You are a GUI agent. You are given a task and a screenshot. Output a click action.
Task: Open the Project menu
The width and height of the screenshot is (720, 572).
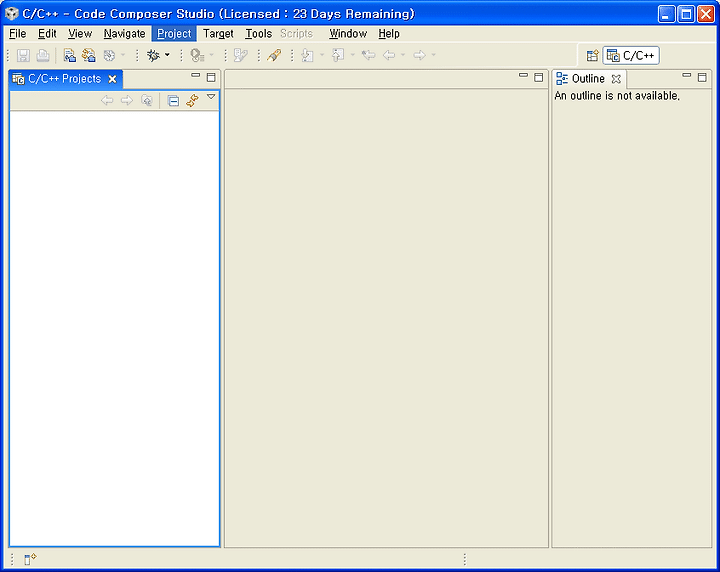174,34
